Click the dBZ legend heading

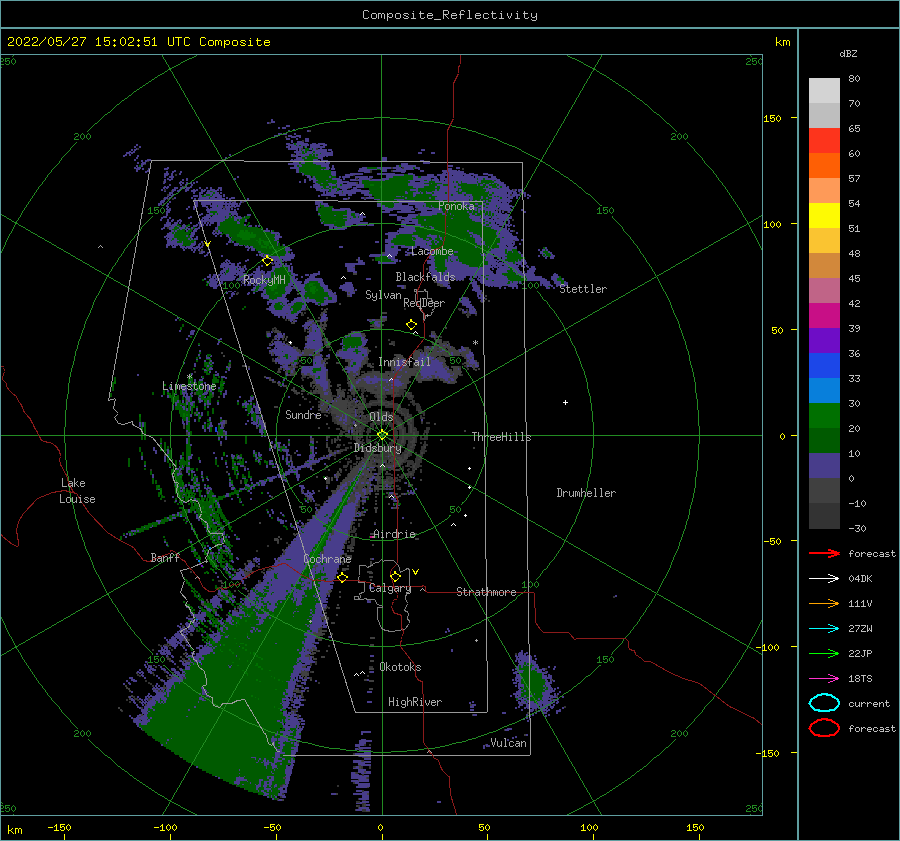click(848, 54)
